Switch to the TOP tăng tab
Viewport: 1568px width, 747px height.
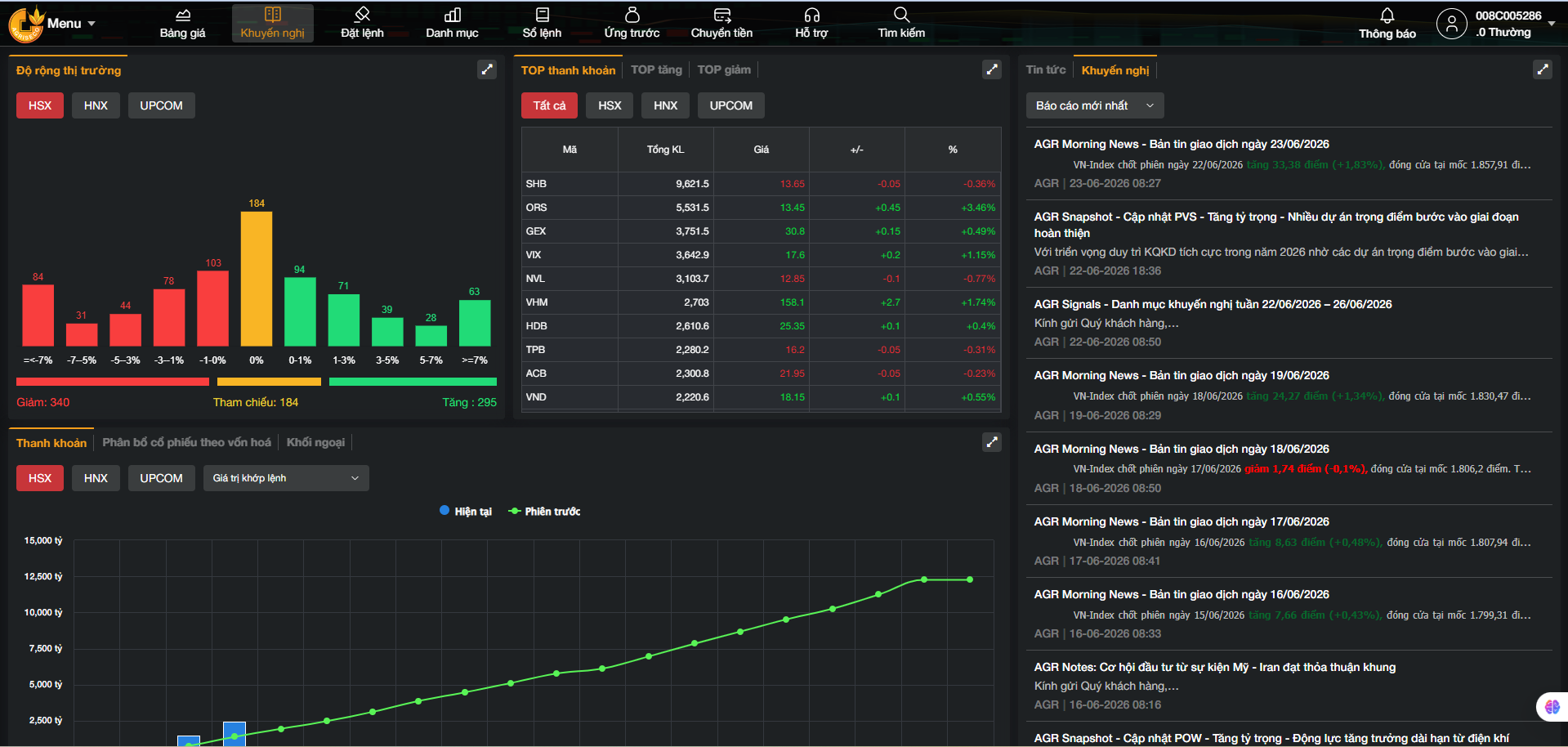pyautogui.click(x=656, y=69)
